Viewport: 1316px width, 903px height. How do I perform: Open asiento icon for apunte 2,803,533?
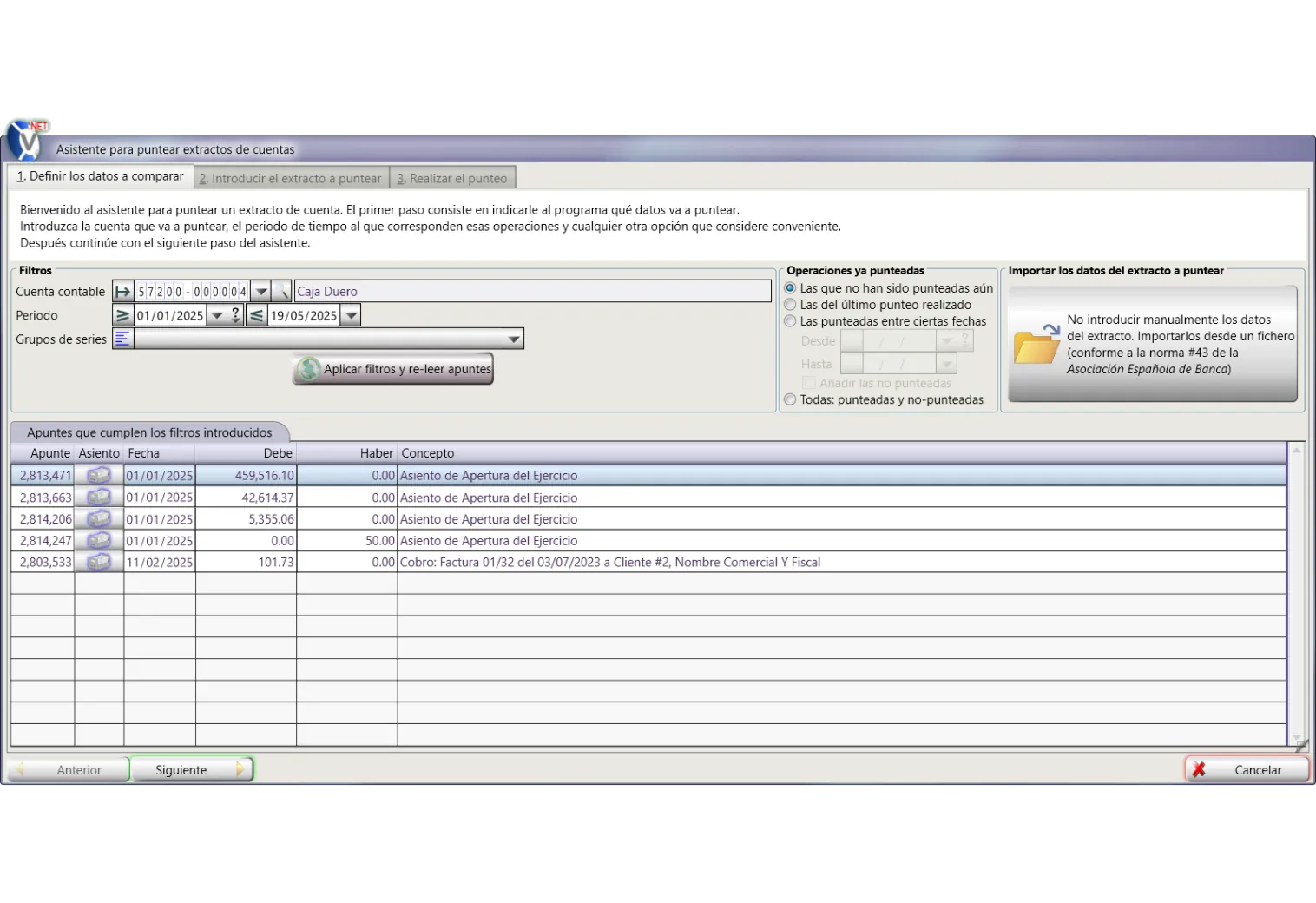coord(99,563)
